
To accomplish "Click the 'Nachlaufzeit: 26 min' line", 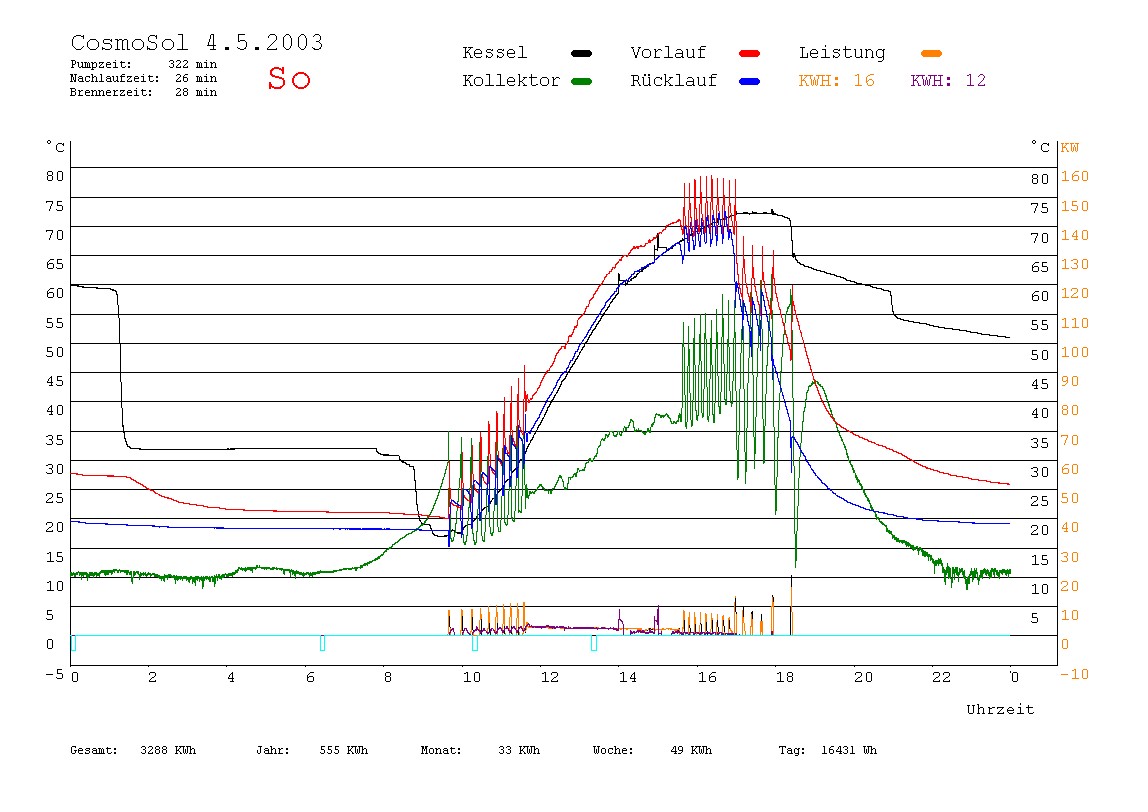I will [x=144, y=78].
